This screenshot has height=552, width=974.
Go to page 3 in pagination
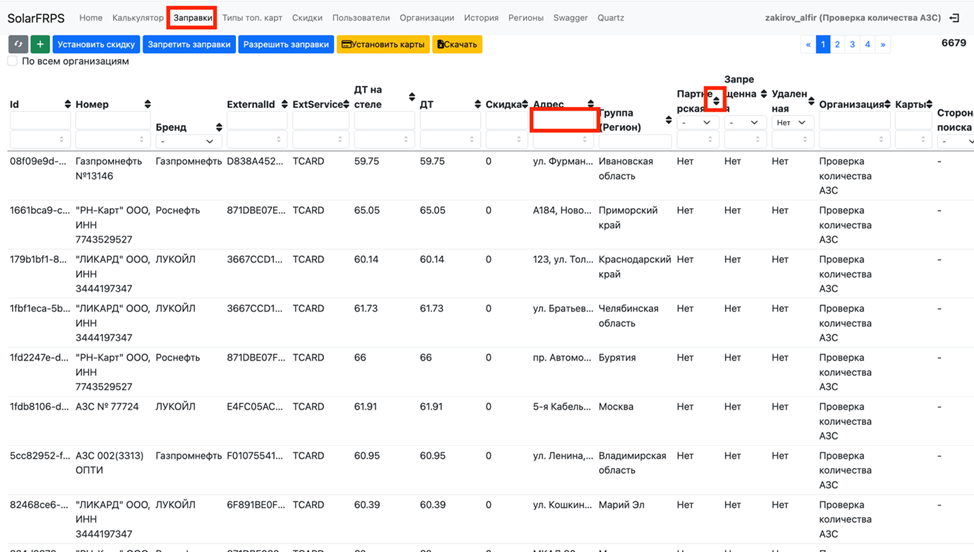click(x=852, y=44)
